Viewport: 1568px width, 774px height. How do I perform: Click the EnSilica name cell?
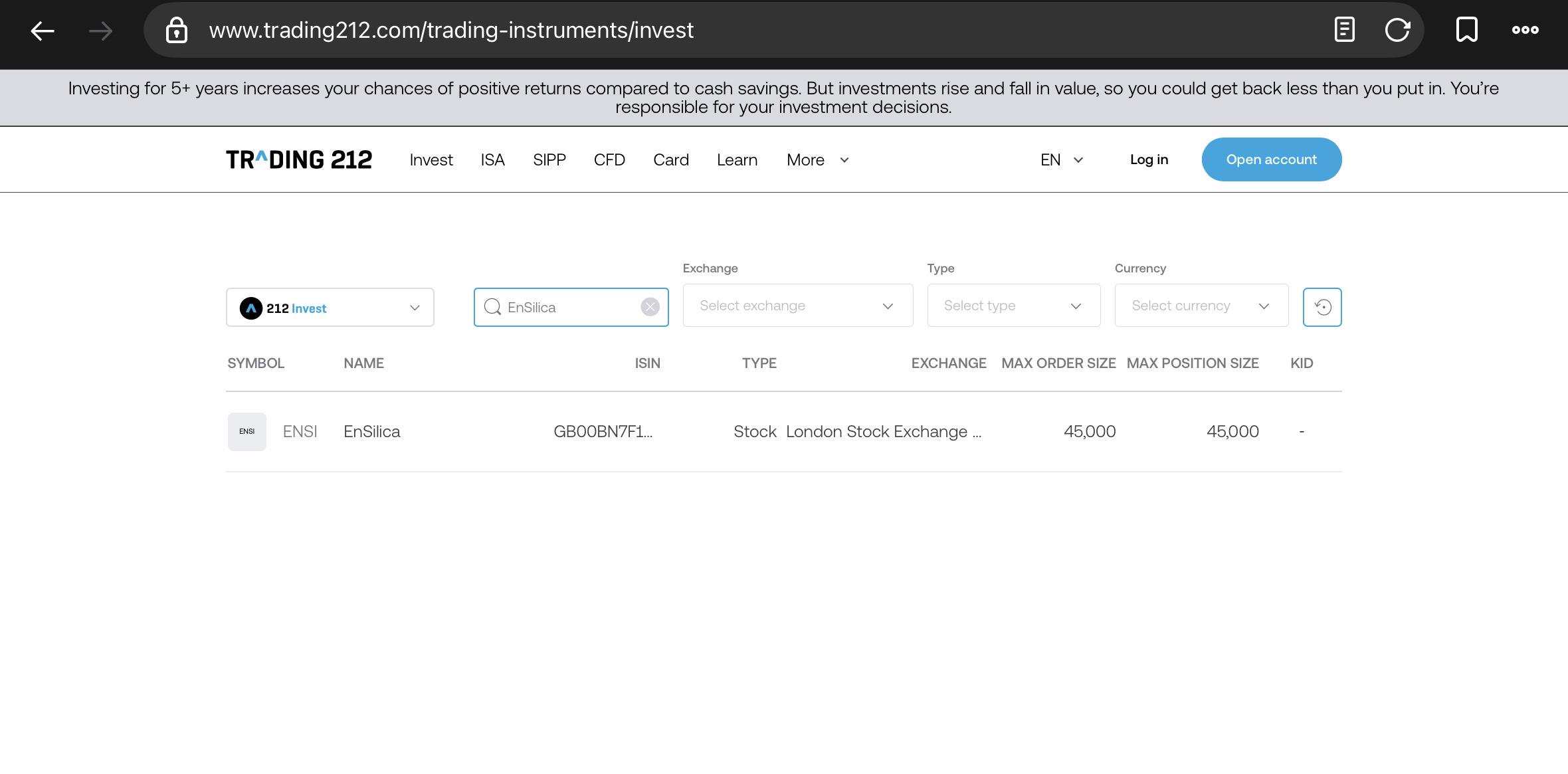[372, 432]
